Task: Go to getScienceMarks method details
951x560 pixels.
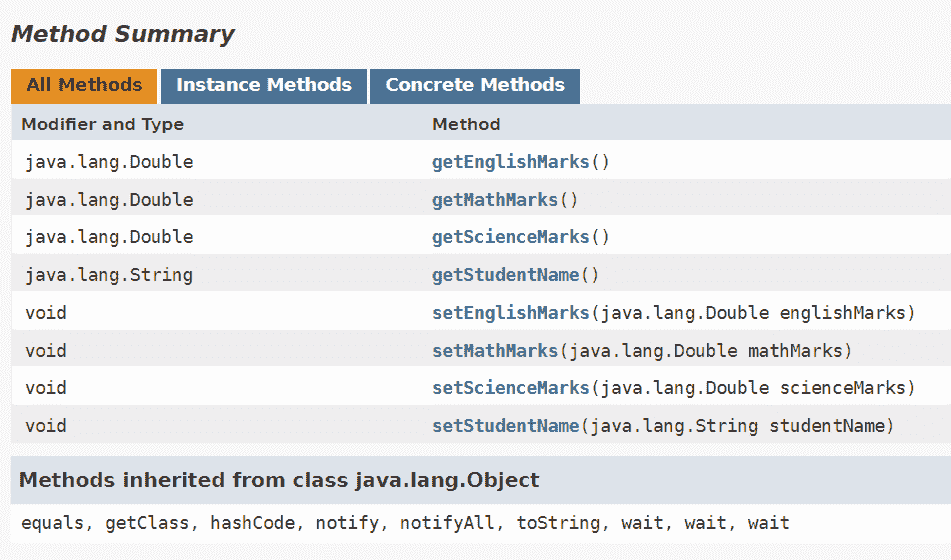Action: click(510, 237)
